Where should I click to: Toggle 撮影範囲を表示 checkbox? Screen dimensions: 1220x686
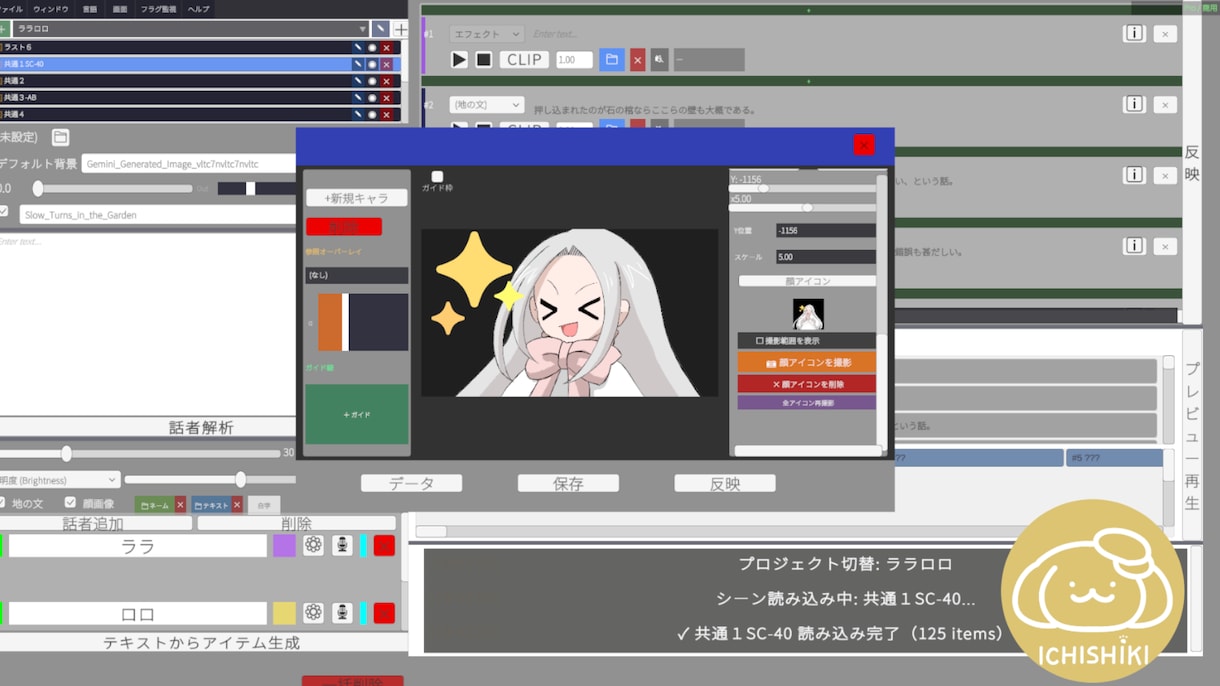pos(760,341)
